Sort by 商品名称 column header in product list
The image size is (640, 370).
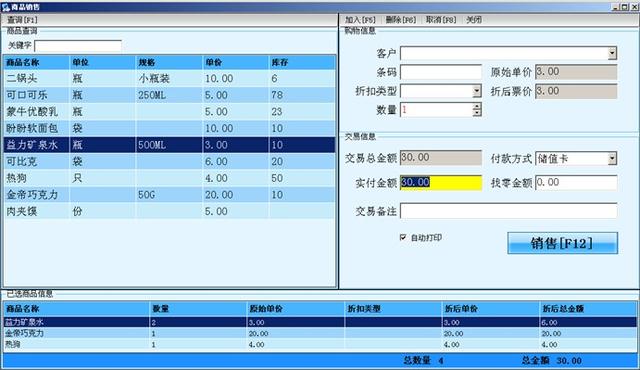37,62
